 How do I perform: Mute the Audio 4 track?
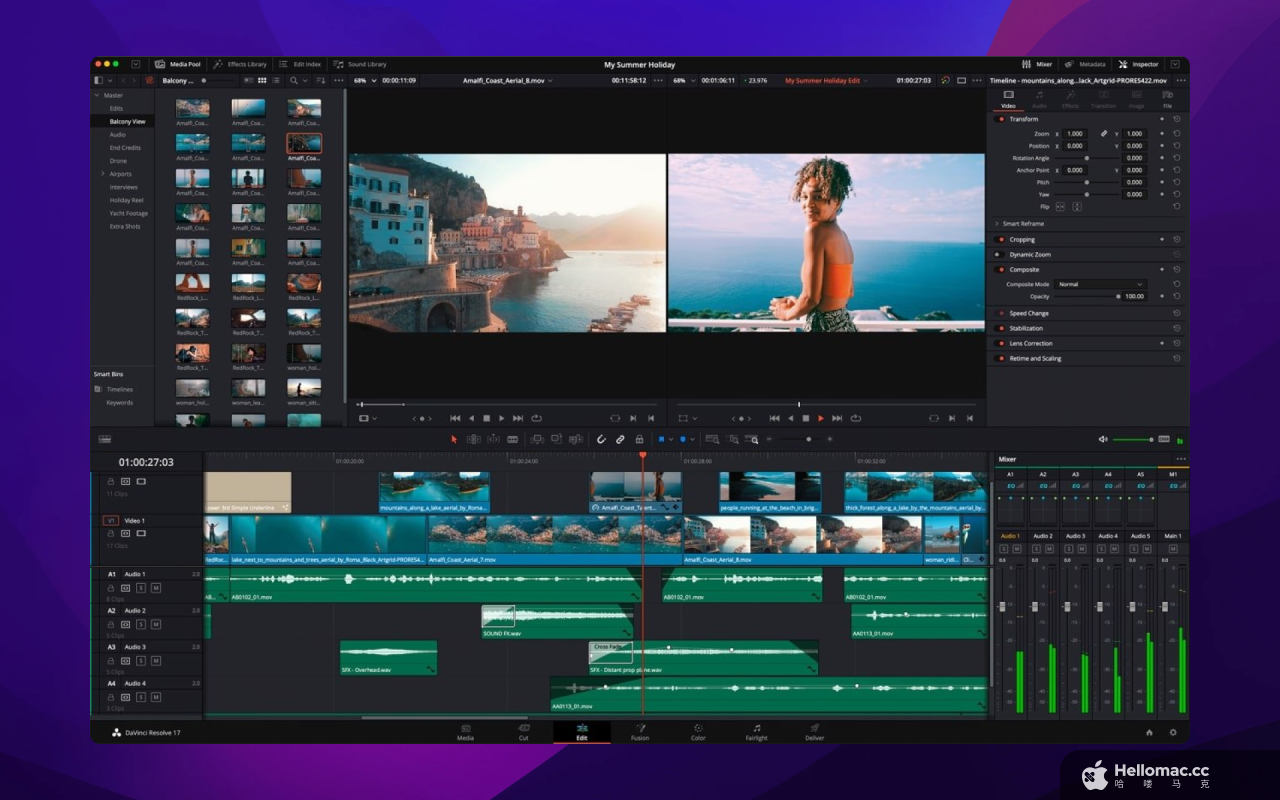click(156, 697)
